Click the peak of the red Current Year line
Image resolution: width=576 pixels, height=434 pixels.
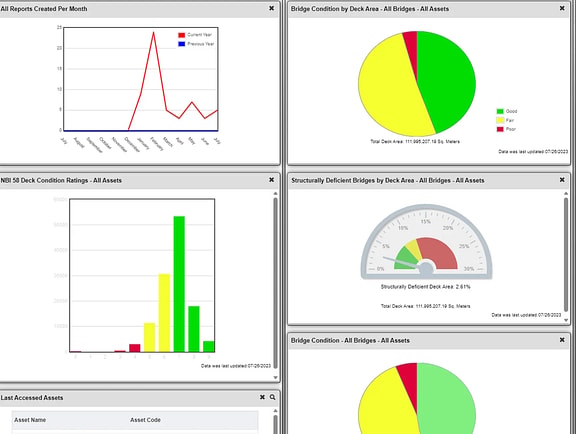point(154,33)
